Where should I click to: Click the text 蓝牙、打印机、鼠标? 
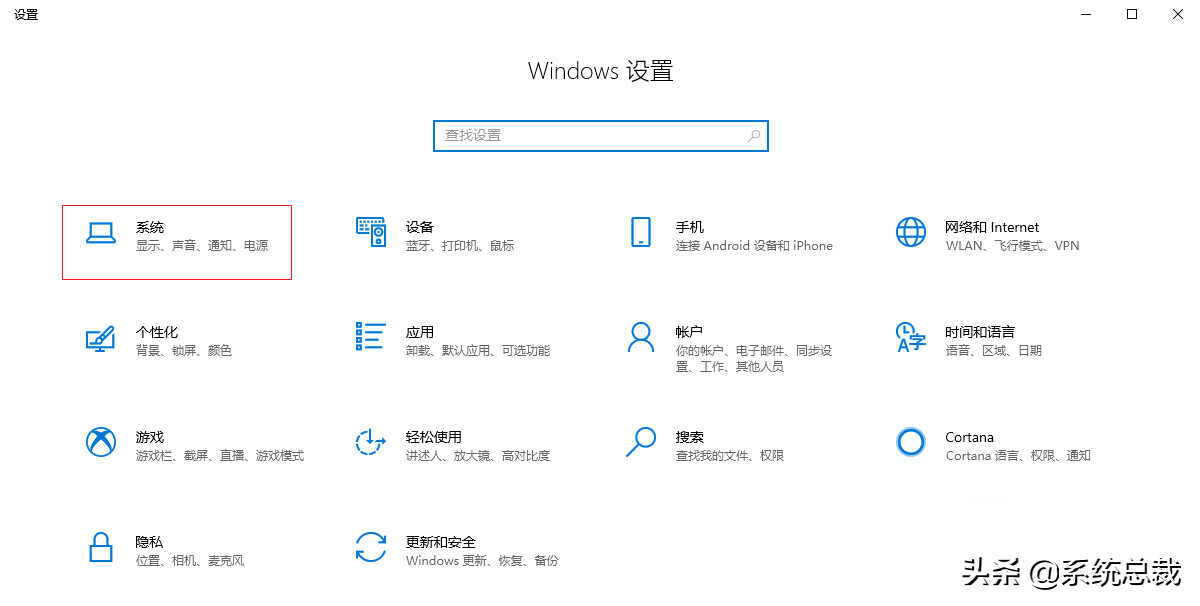click(x=460, y=246)
